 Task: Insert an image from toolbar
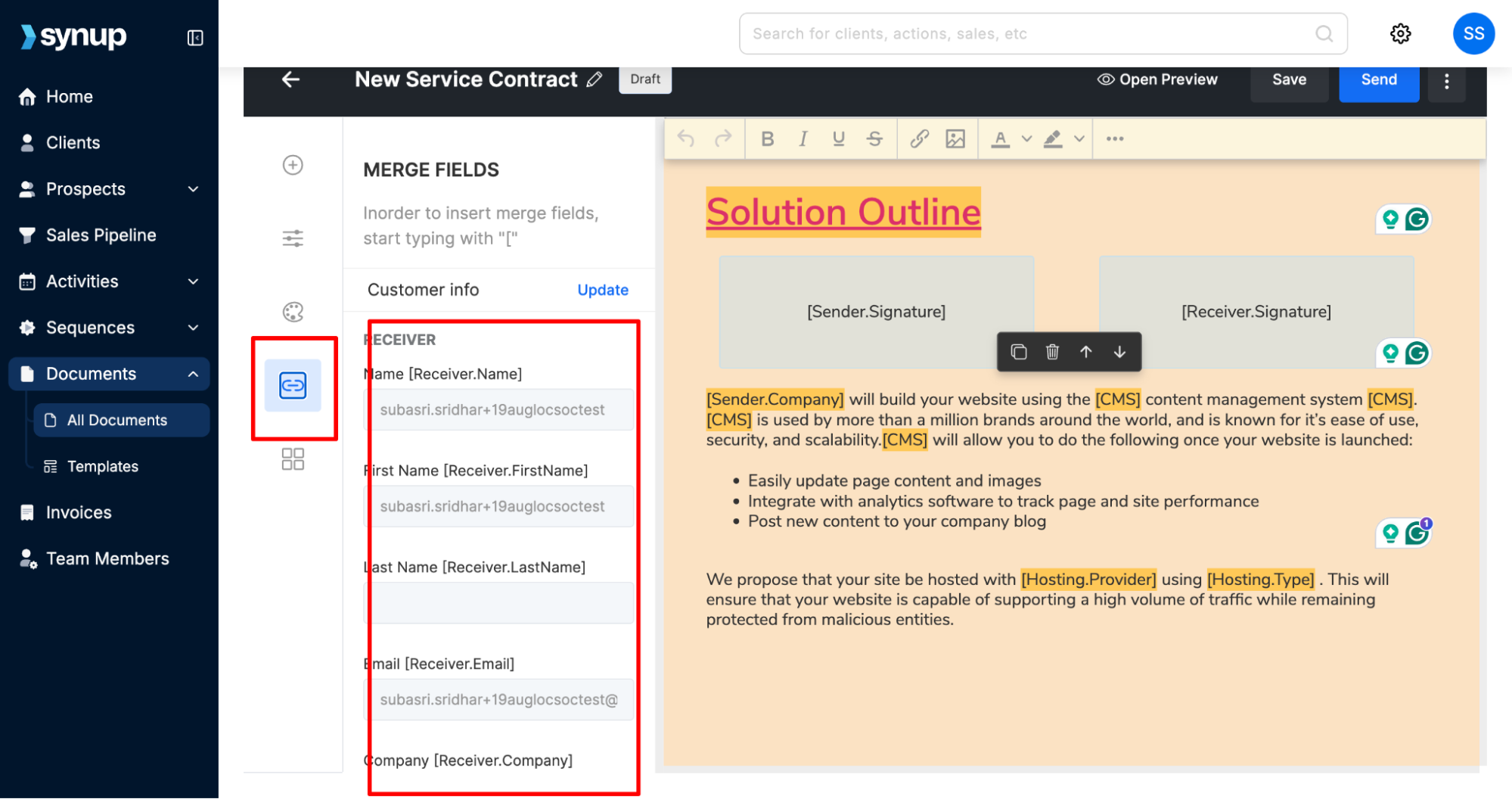click(x=955, y=138)
